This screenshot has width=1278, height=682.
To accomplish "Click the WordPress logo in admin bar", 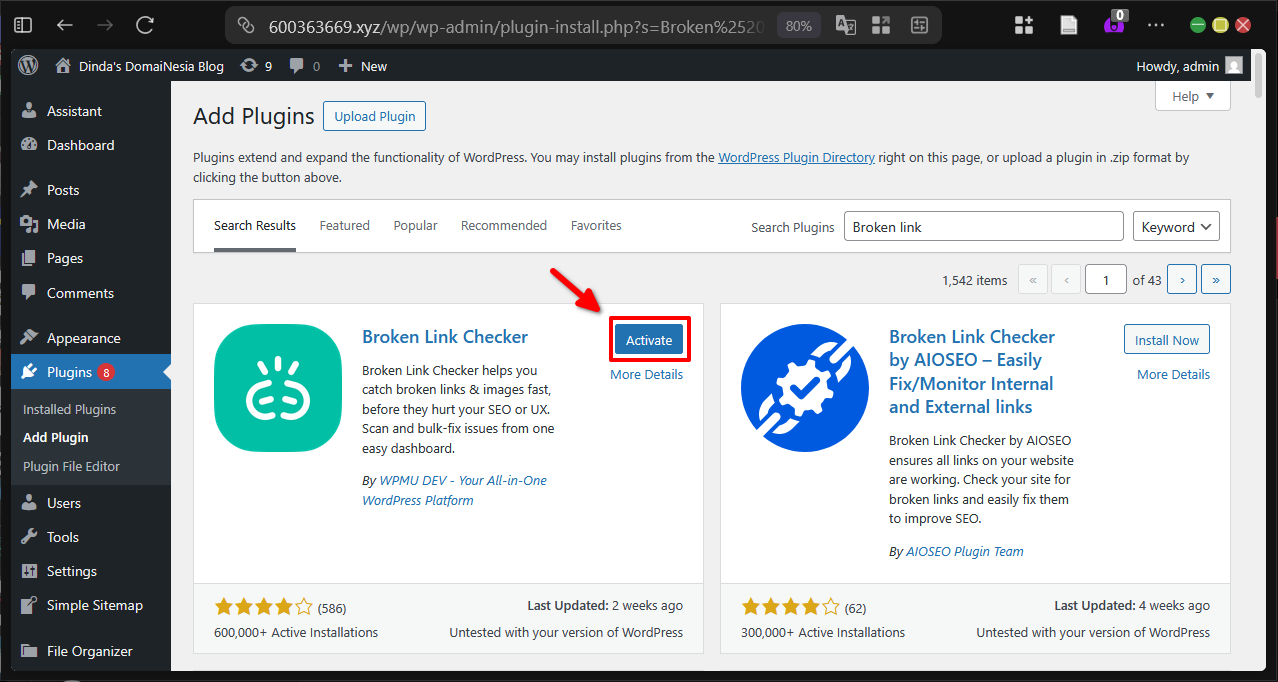I will click(27, 65).
